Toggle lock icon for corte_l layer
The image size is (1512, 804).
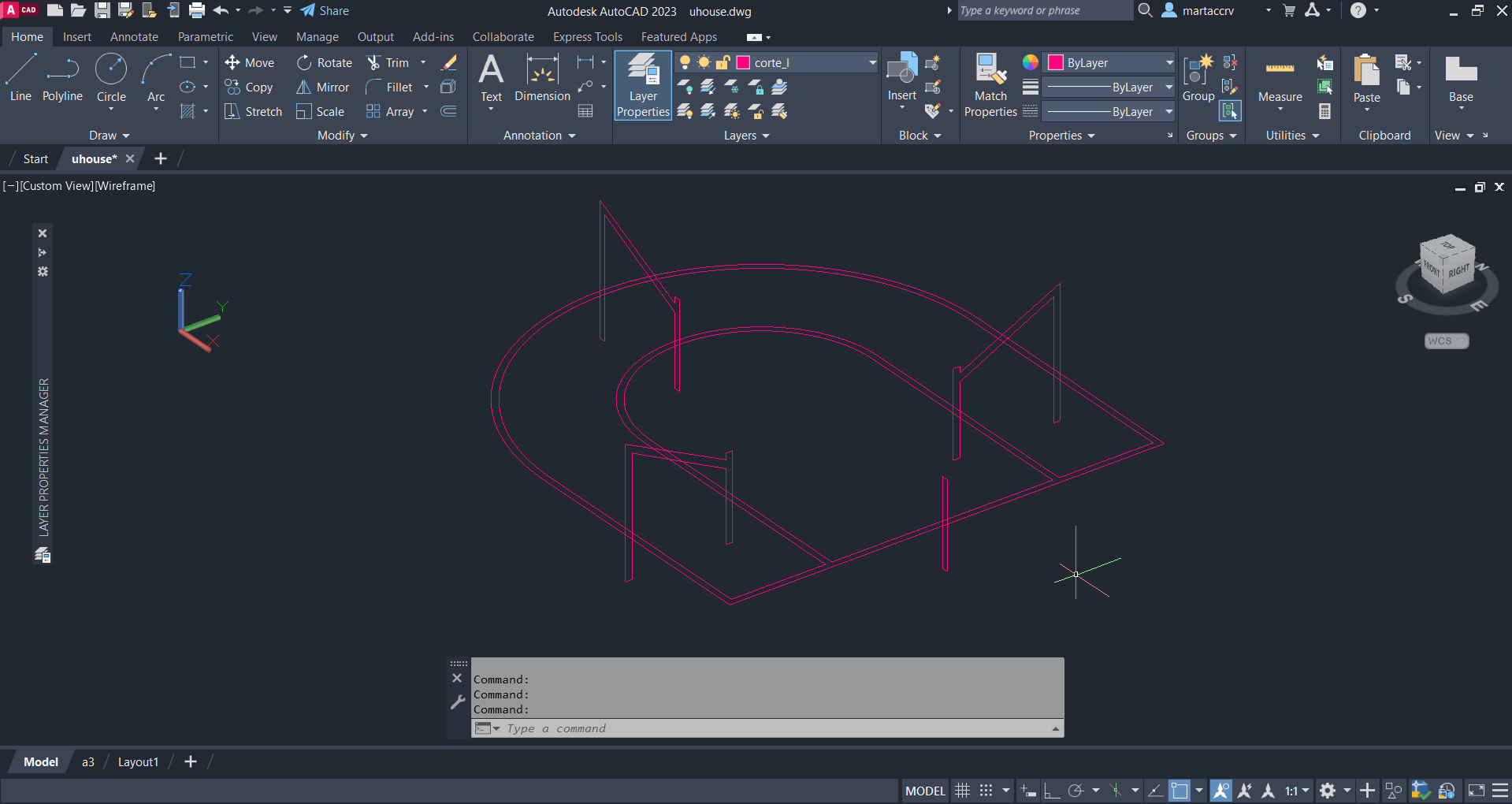point(723,62)
